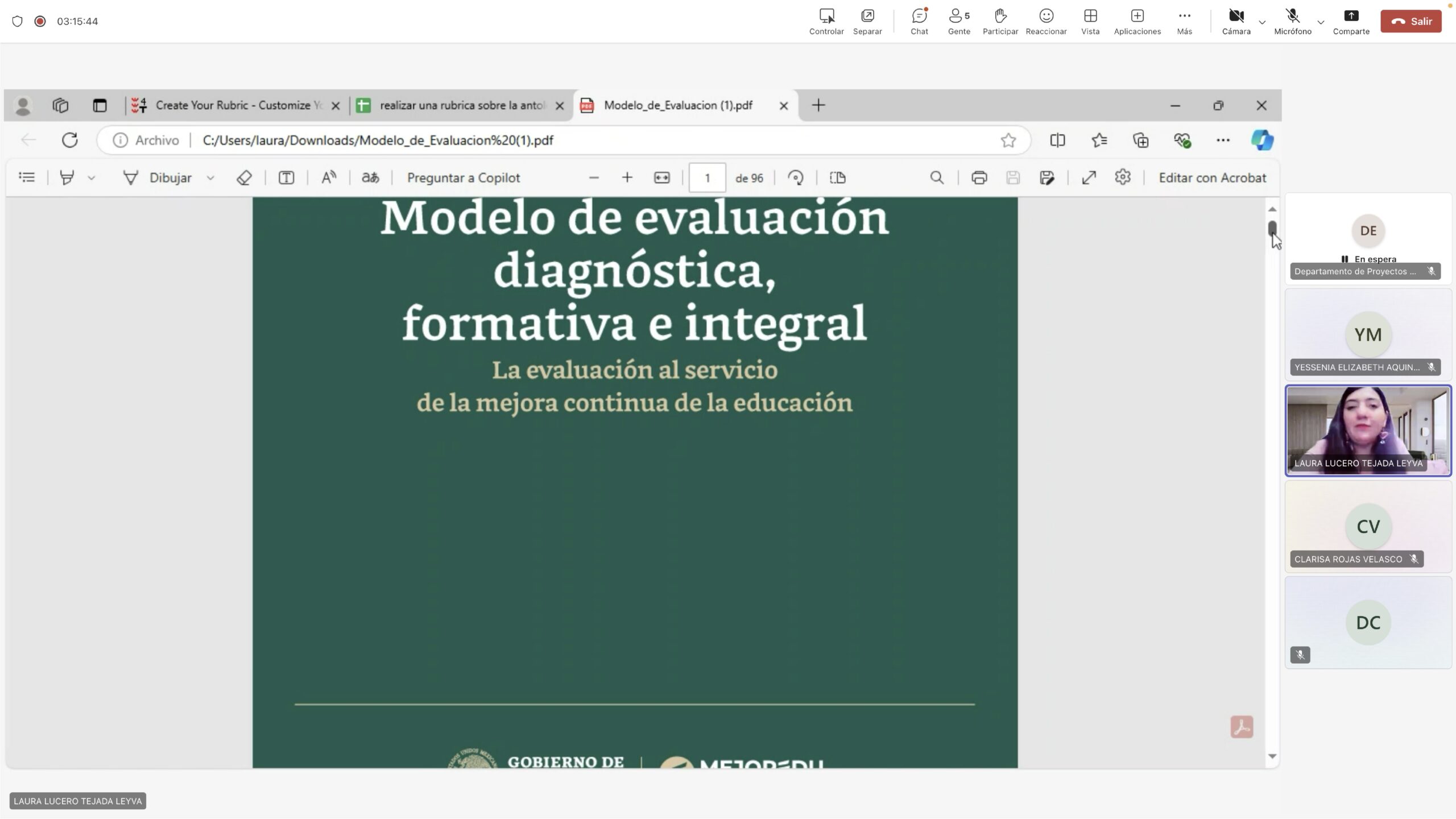Expand camera options chevron next to Cámara

(1262, 22)
